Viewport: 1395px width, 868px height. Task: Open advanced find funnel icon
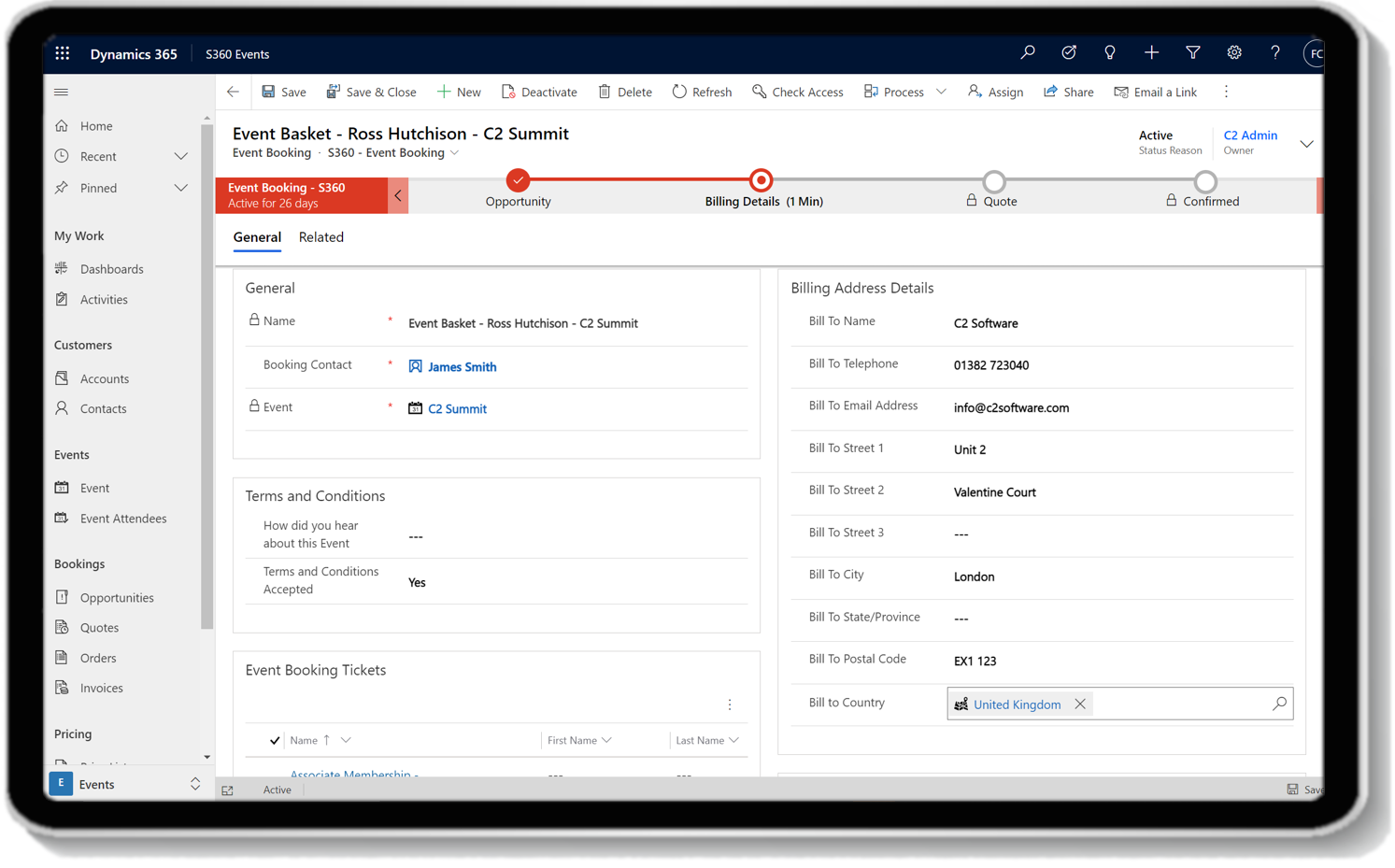click(x=1193, y=53)
